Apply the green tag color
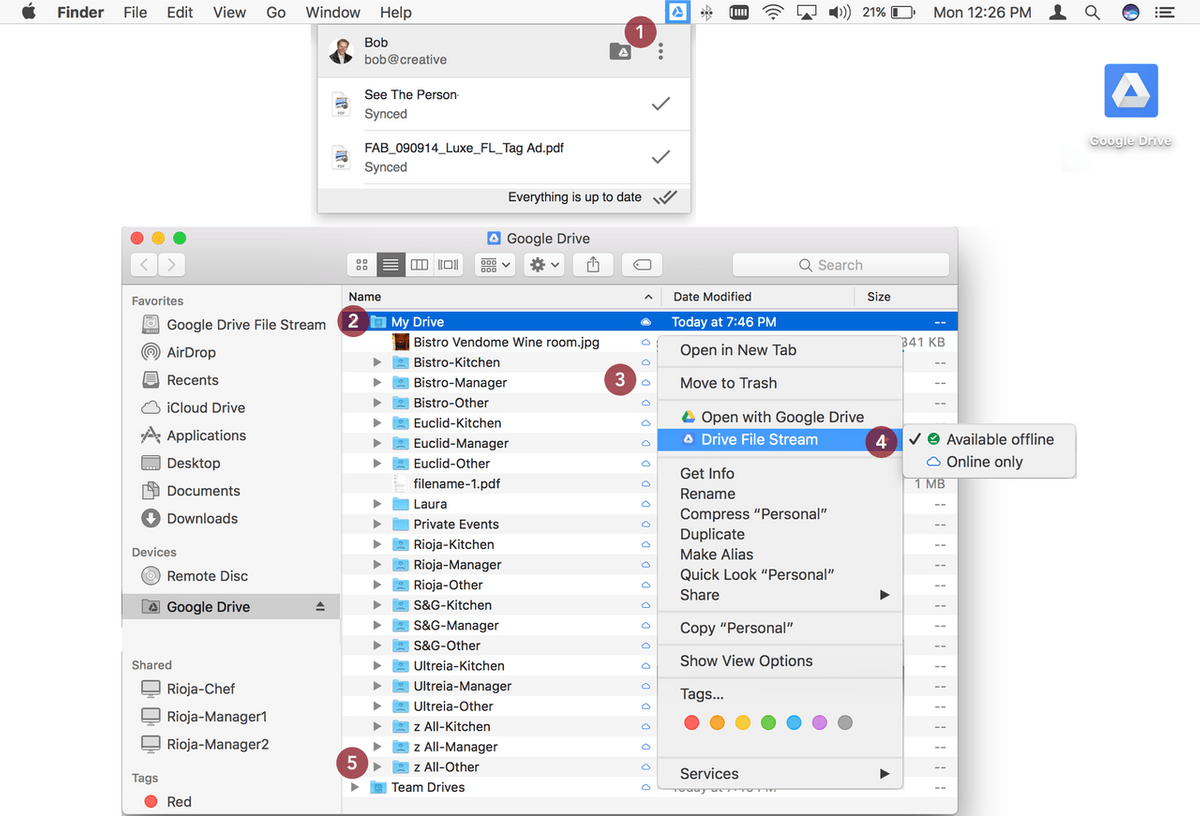The height and width of the screenshot is (816, 1200). pyautogui.click(x=768, y=722)
